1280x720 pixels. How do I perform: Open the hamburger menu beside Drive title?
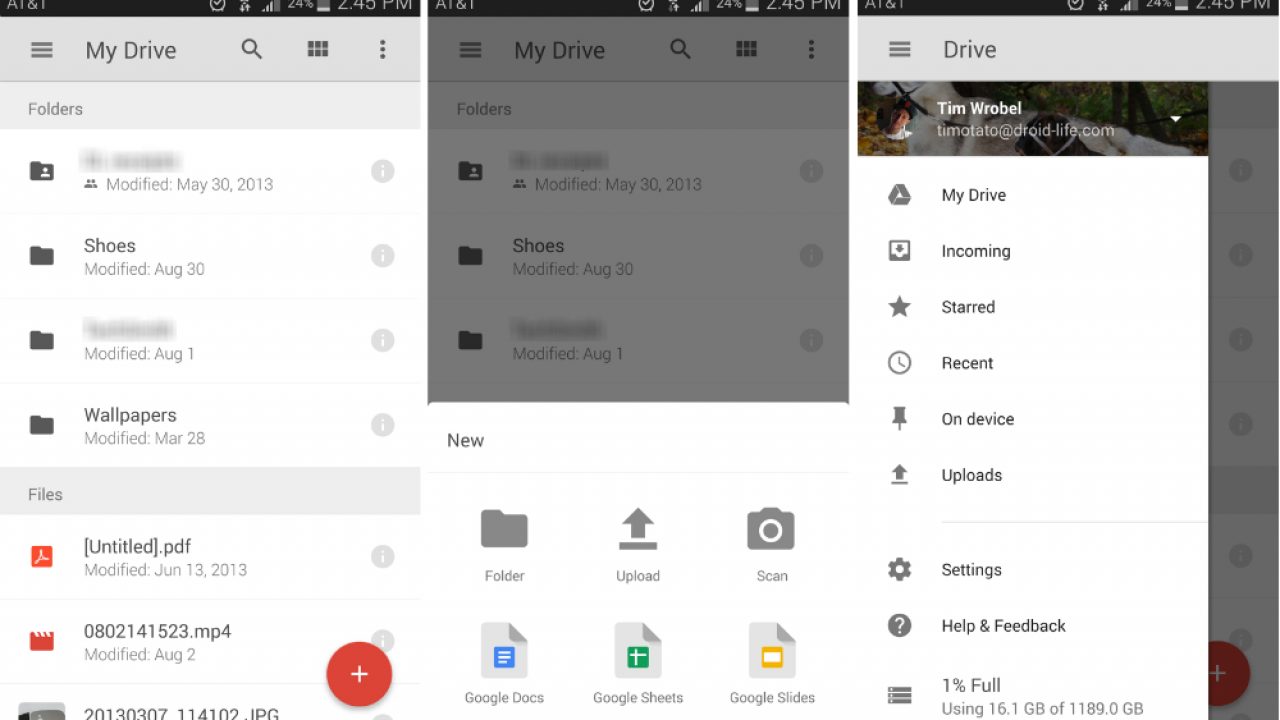point(900,50)
